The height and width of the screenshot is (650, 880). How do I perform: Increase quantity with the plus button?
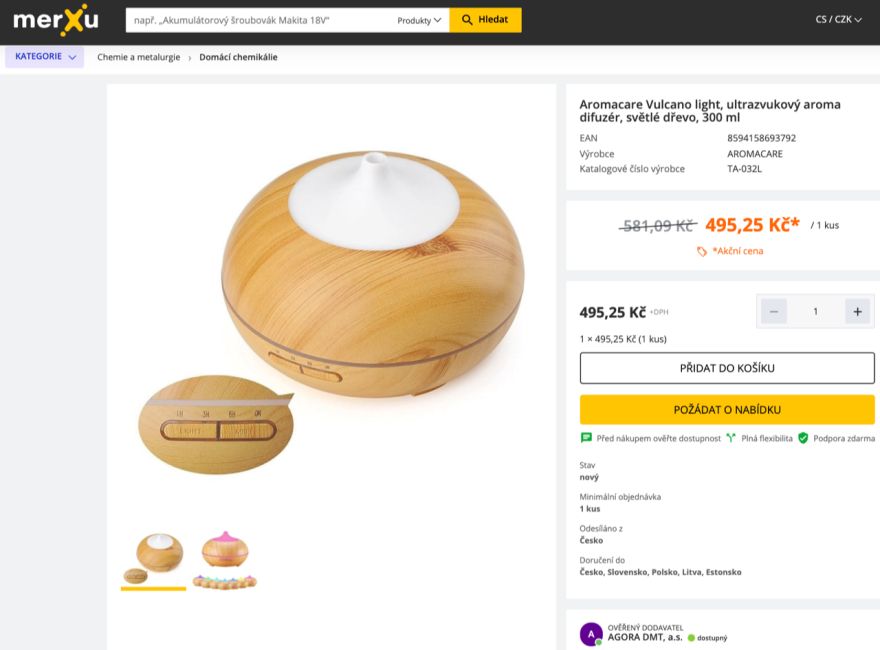[857, 312]
